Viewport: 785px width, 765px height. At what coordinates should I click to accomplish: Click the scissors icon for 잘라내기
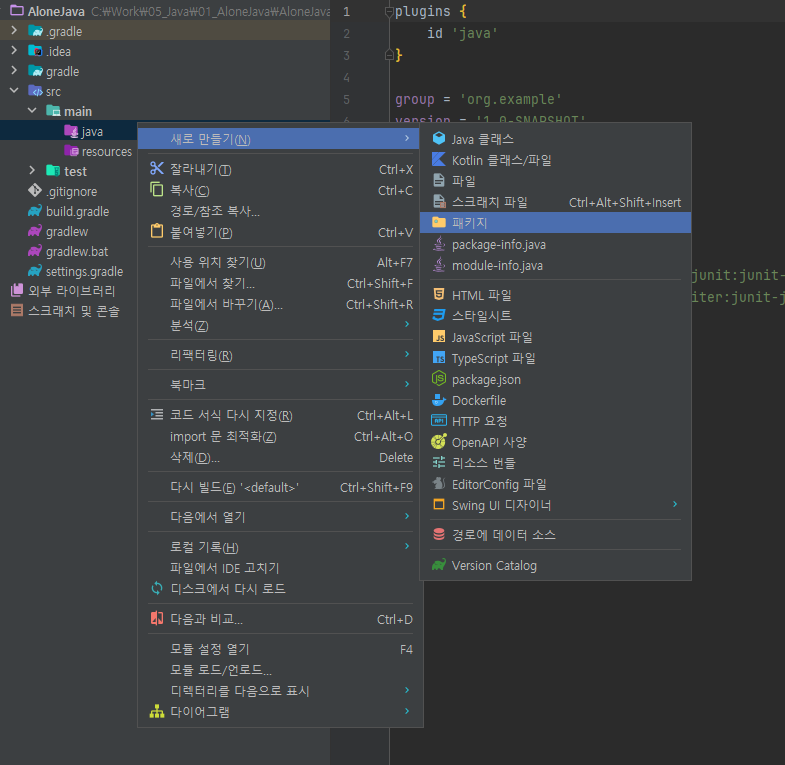click(157, 168)
